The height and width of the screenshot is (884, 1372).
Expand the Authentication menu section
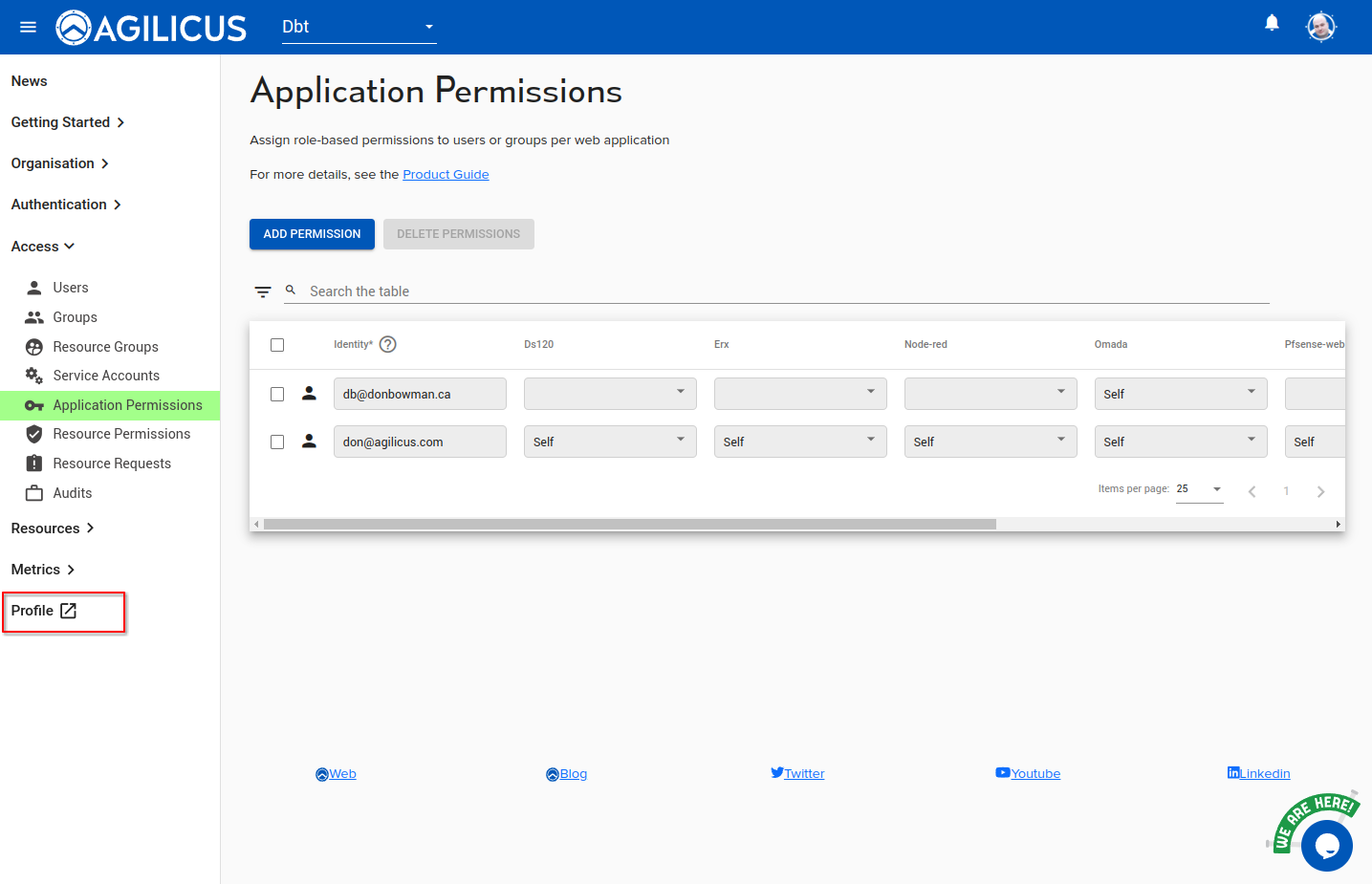tap(66, 205)
